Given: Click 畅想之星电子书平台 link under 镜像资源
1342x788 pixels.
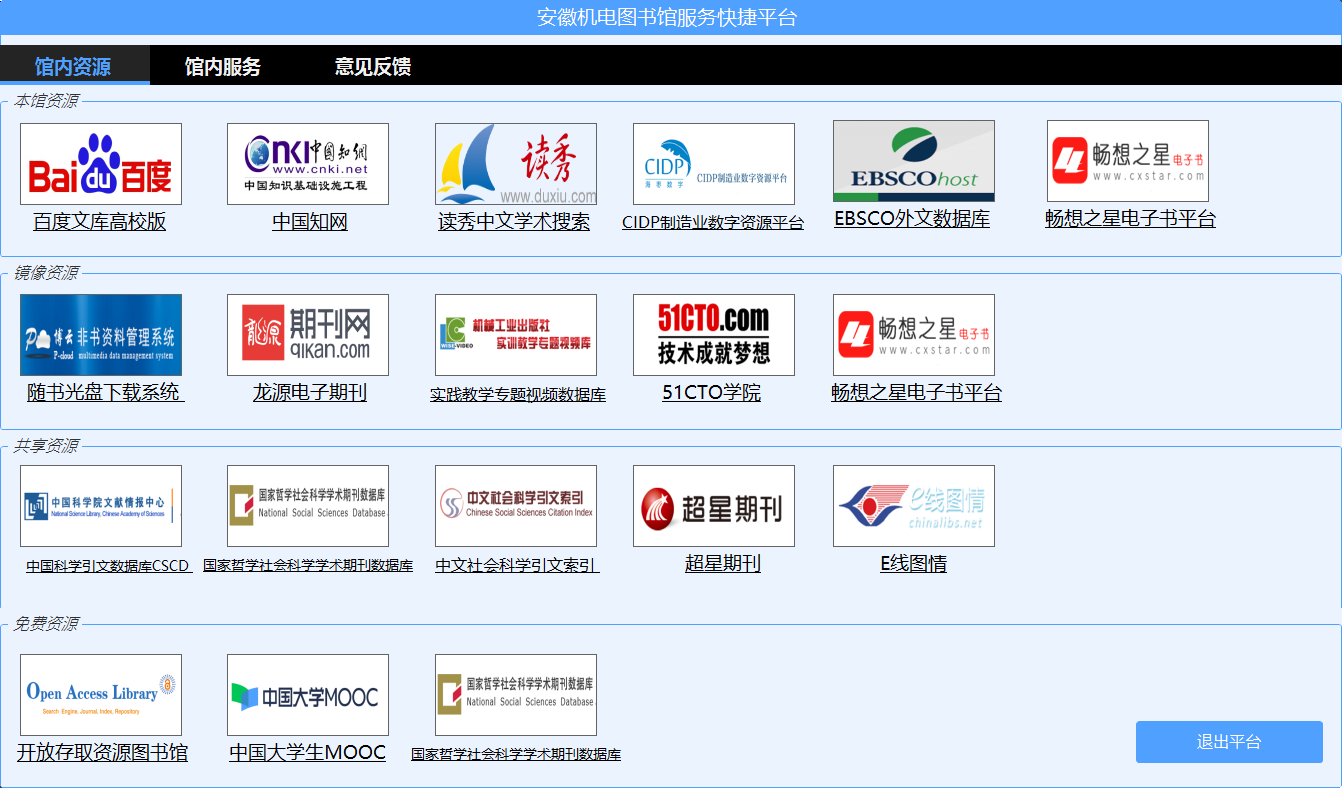Looking at the screenshot, I should pos(916,393).
